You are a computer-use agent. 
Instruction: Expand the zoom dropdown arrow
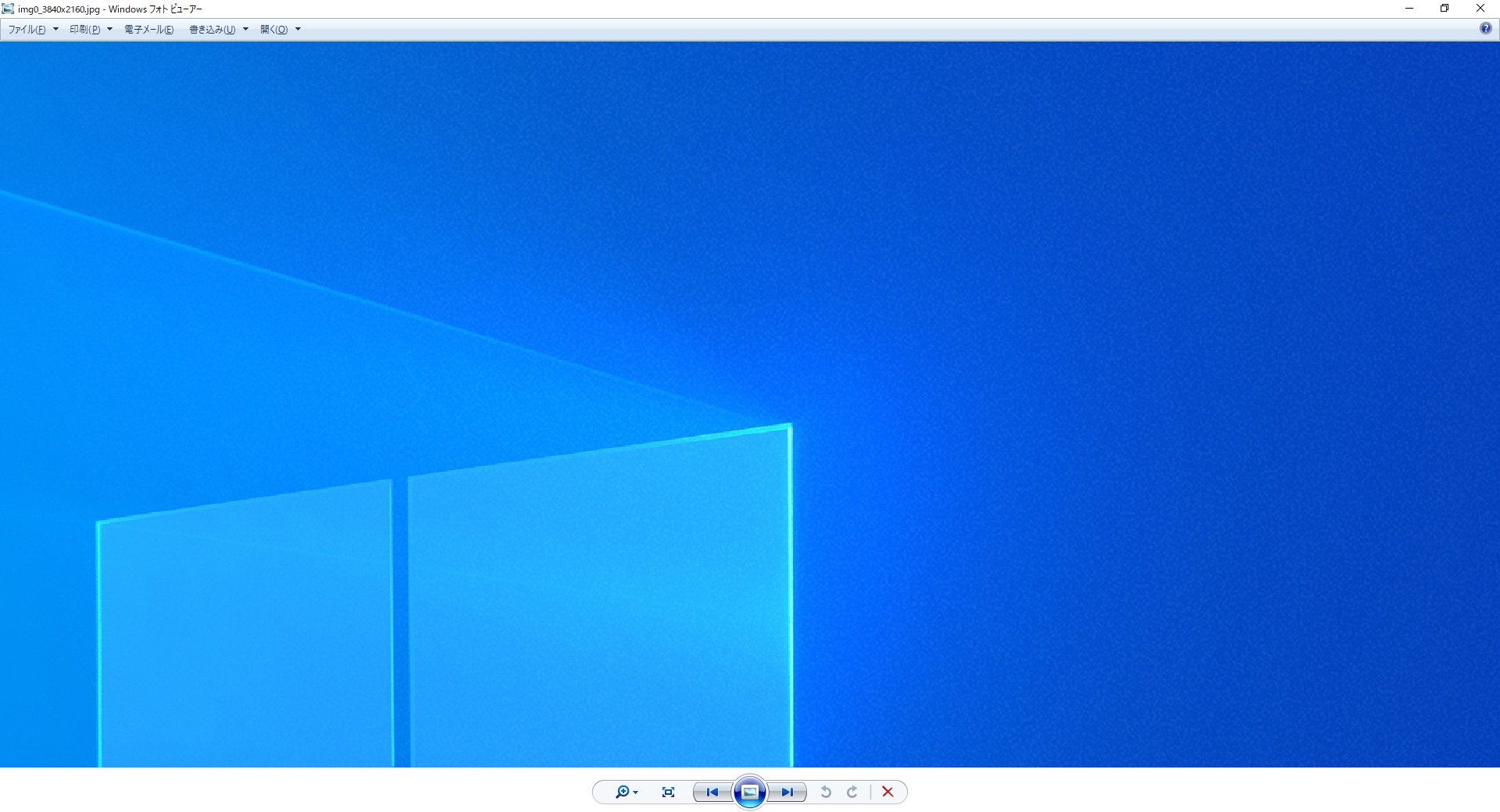pyautogui.click(x=636, y=792)
